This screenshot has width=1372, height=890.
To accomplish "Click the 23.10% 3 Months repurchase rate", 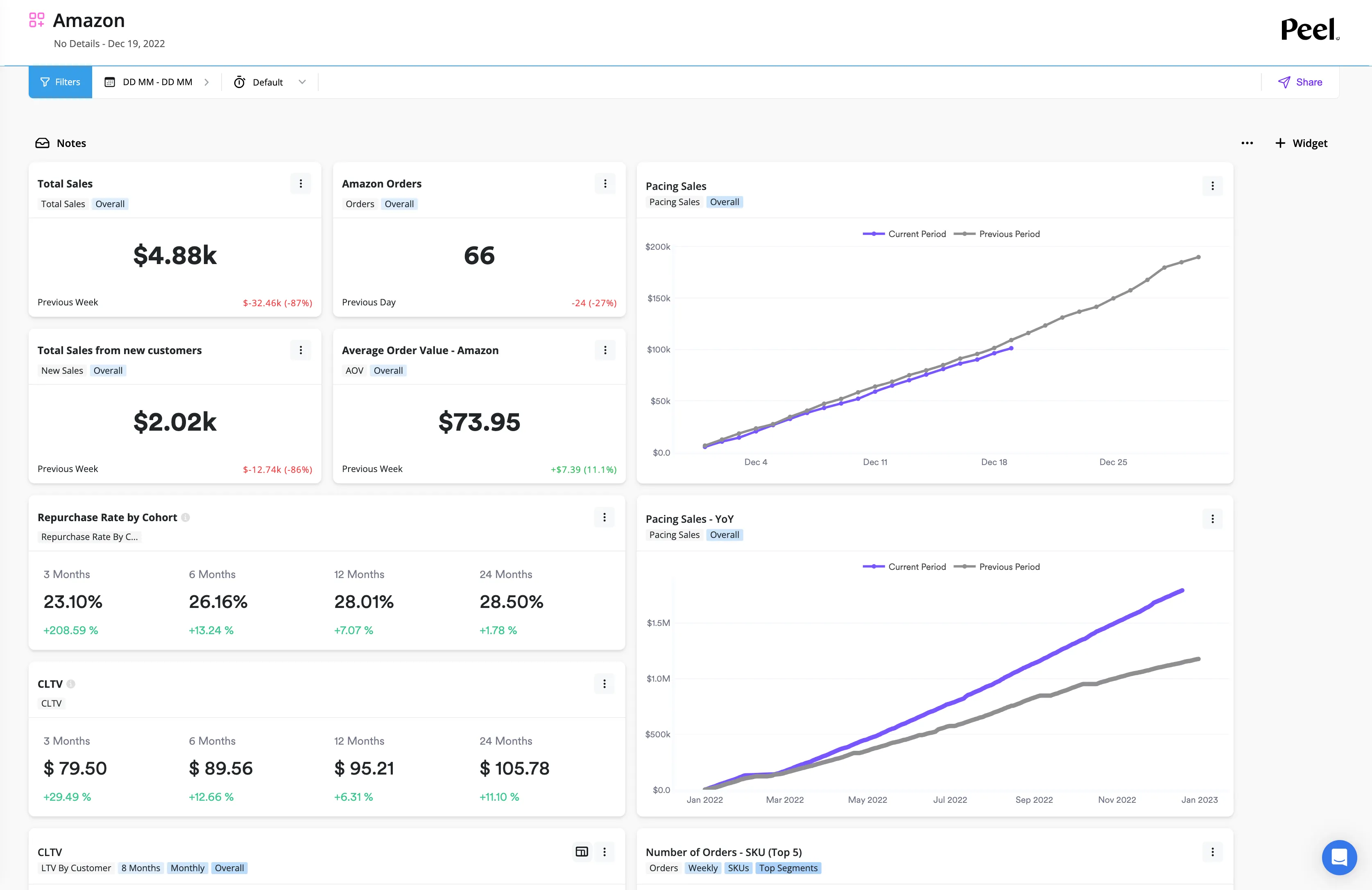I will tap(73, 602).
